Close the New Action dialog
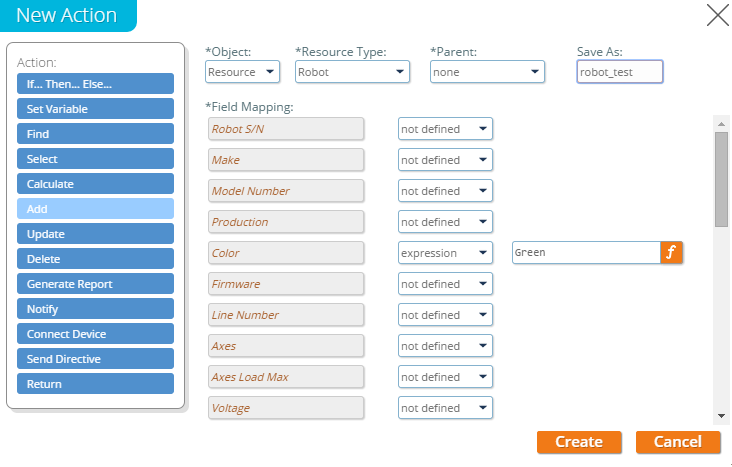 [x=717, y=15]
